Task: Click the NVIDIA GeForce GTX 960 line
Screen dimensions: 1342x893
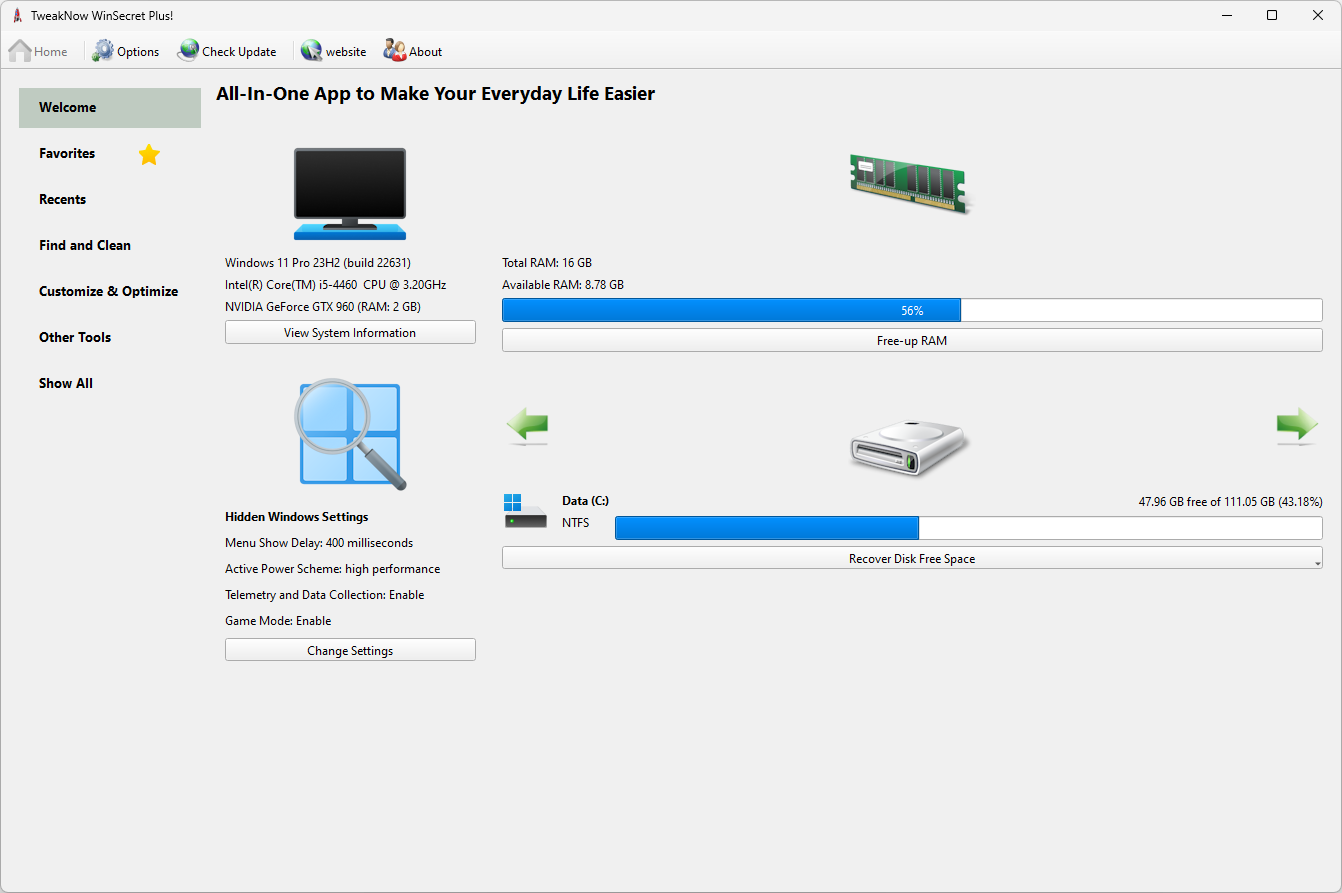Action: [x=323, y=307]
